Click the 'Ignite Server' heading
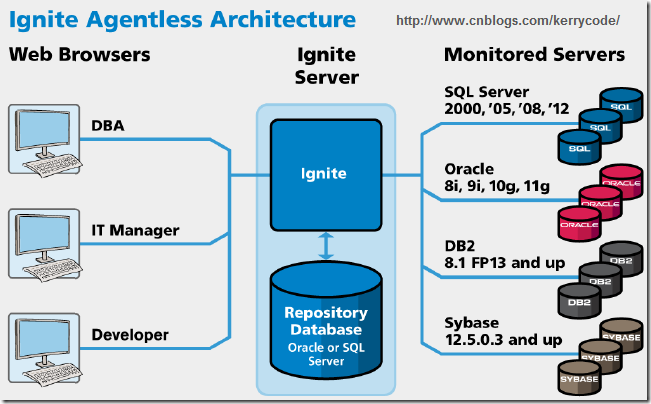Screen dimensions: 651x404 (x=326, y=66)
